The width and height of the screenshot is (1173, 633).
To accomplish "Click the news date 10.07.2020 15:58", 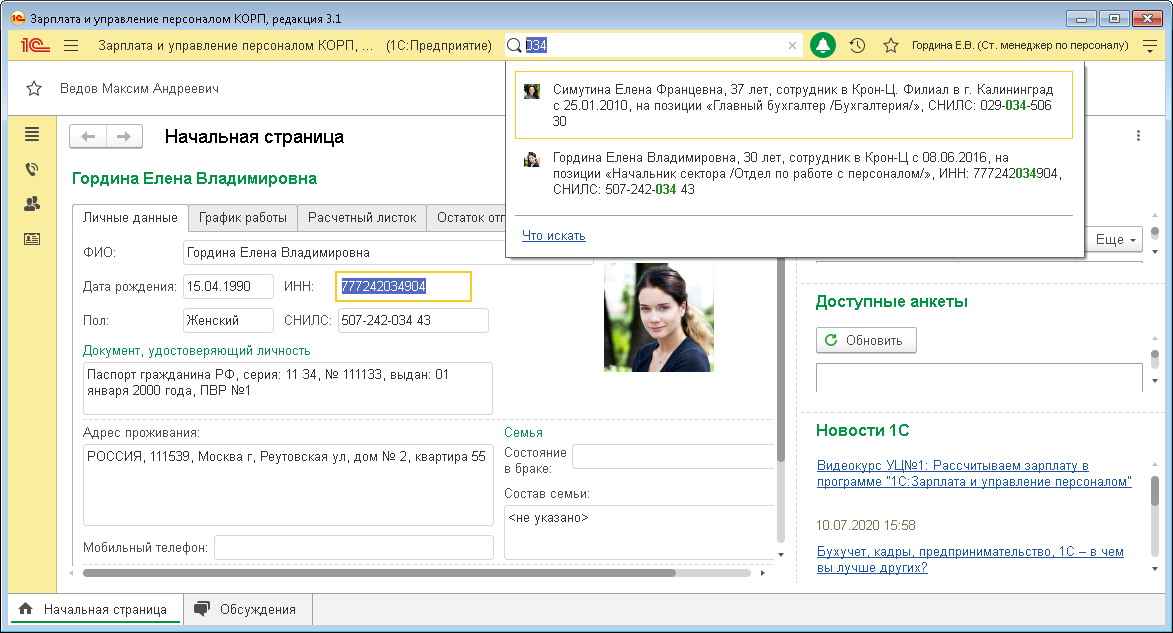I will (866, 525).
